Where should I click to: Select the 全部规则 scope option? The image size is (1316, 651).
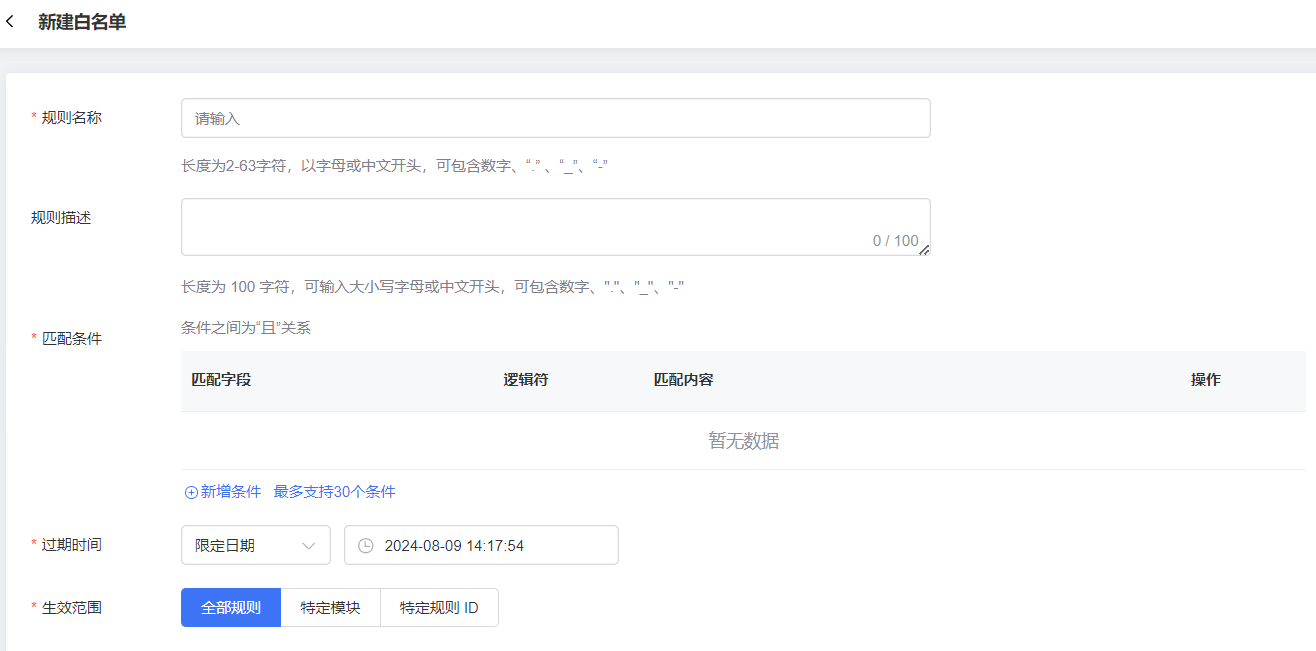pos(231,608)
